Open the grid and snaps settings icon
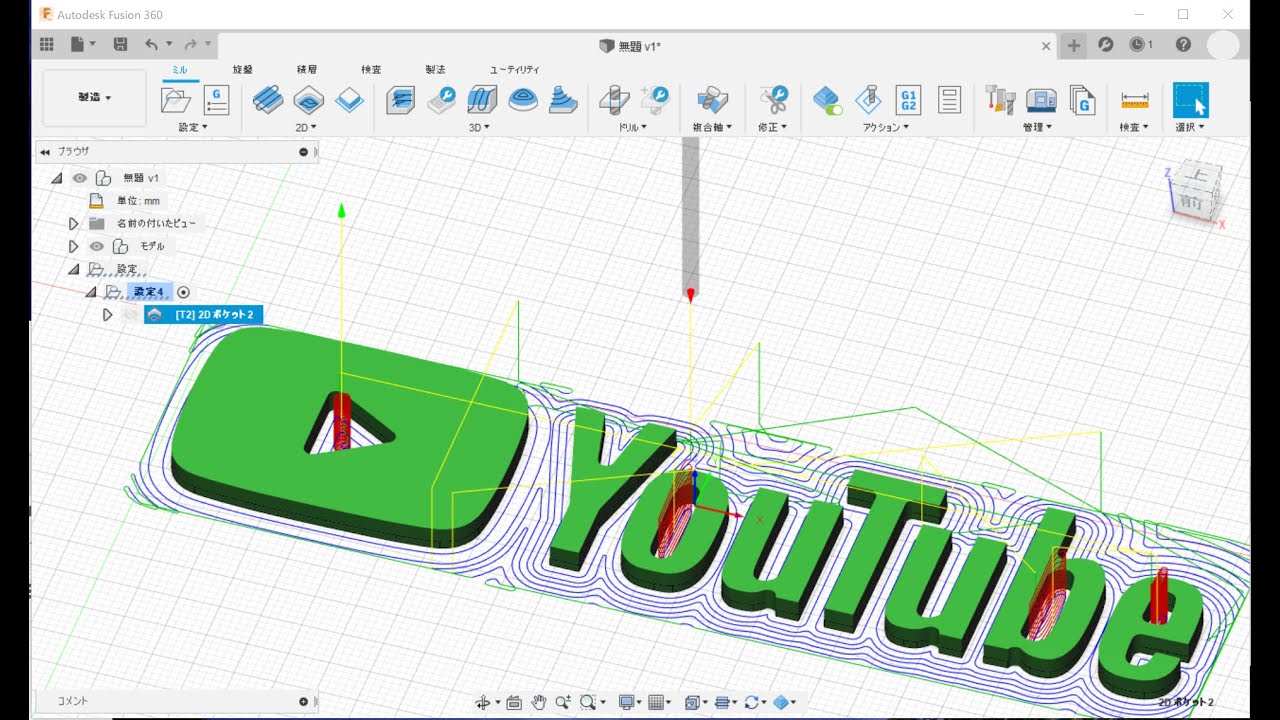 tap(657, 702)
